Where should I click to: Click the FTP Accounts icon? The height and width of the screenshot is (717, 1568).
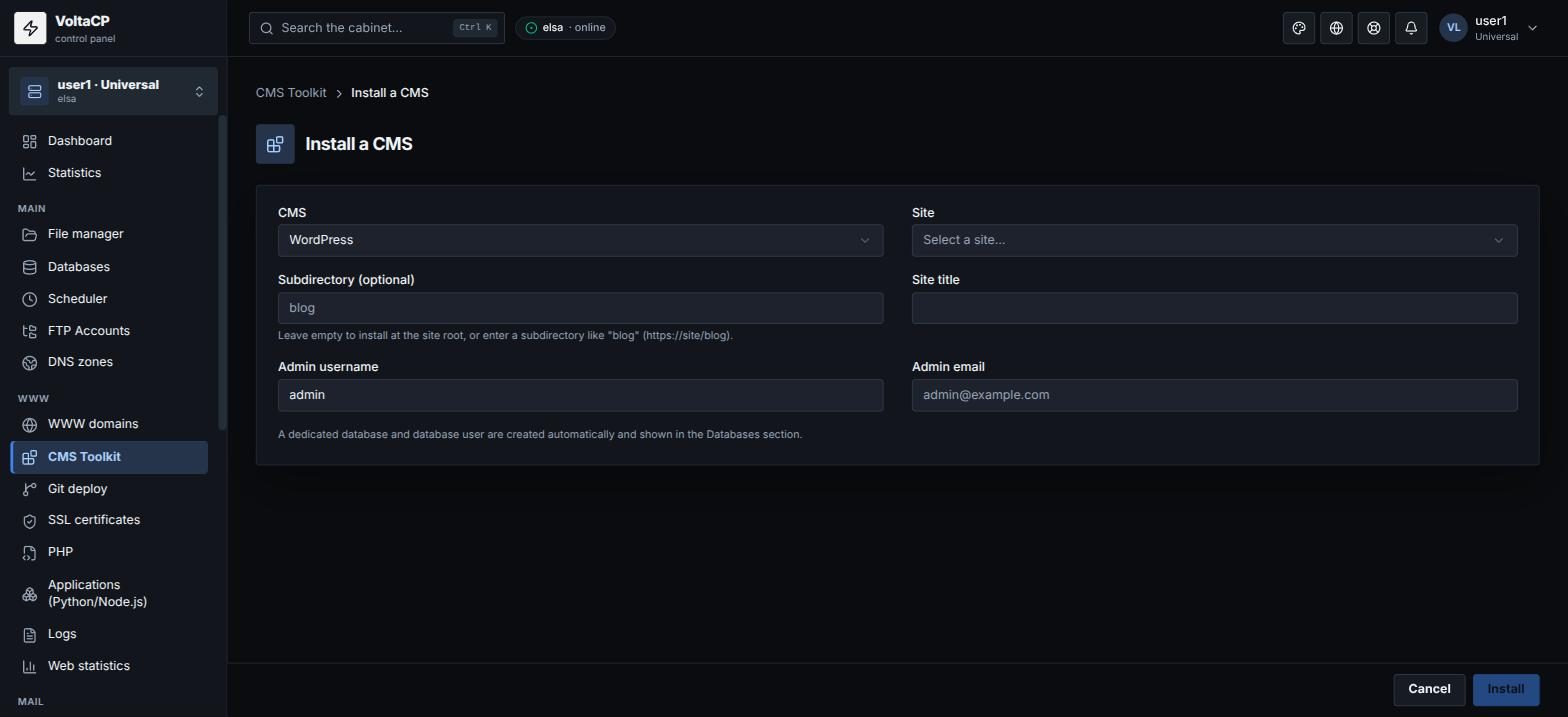pyautogui.click(x=30, y=331)
